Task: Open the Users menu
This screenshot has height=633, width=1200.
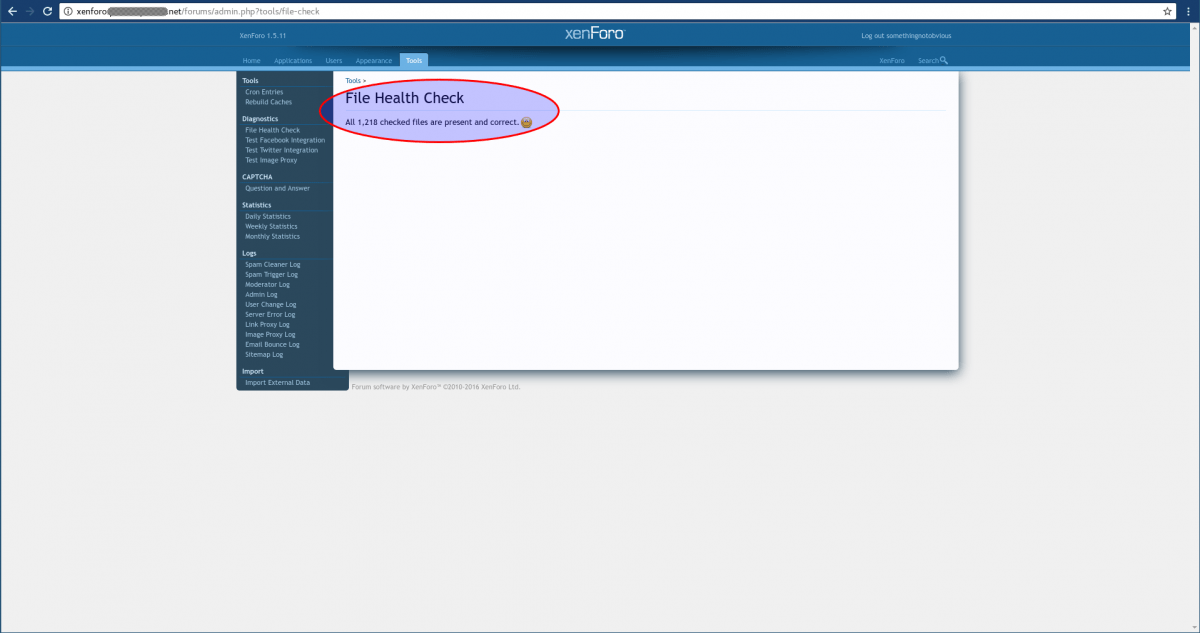Action: [334, 60]
